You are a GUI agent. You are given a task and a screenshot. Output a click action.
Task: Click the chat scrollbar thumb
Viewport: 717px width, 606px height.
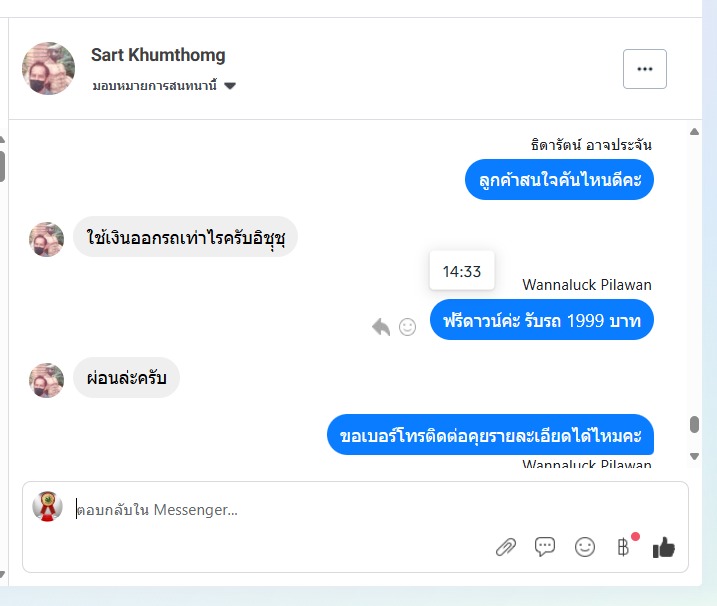click(x=694, y=424)
